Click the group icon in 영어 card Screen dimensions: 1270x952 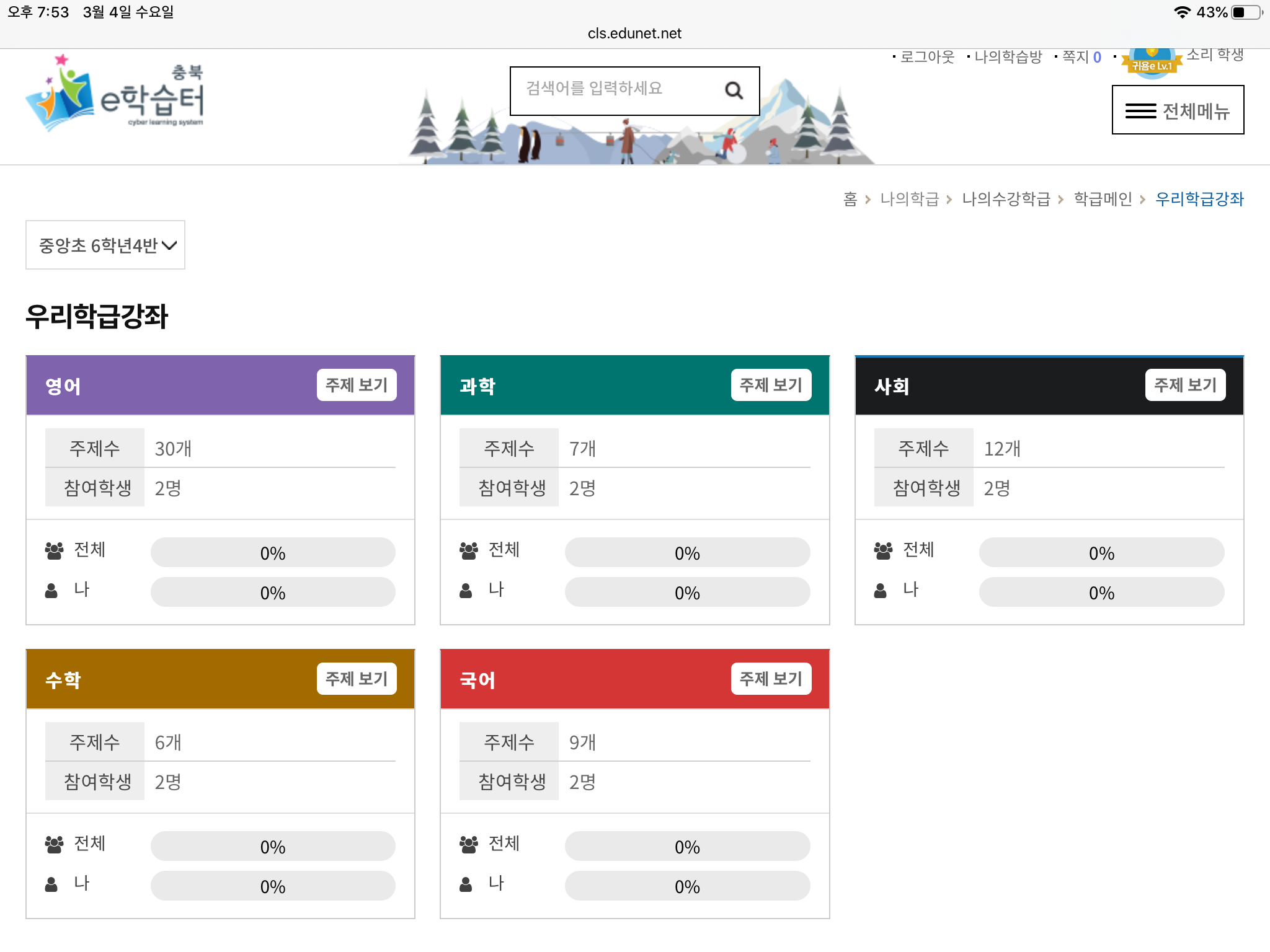pyautogui.click(x=54, y=550)
